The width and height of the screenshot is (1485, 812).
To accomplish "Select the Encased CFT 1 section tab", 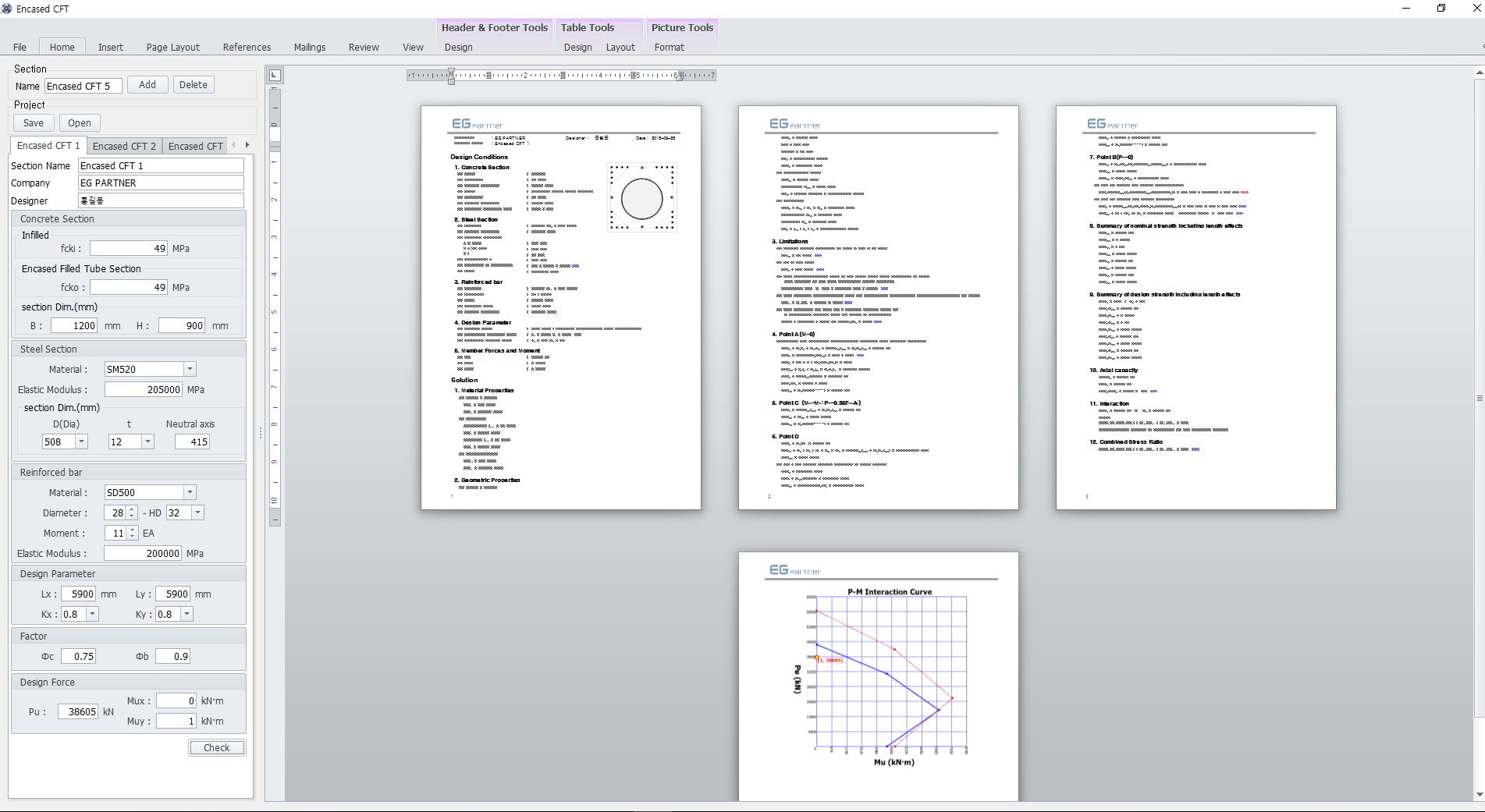I will click(48, 145).
